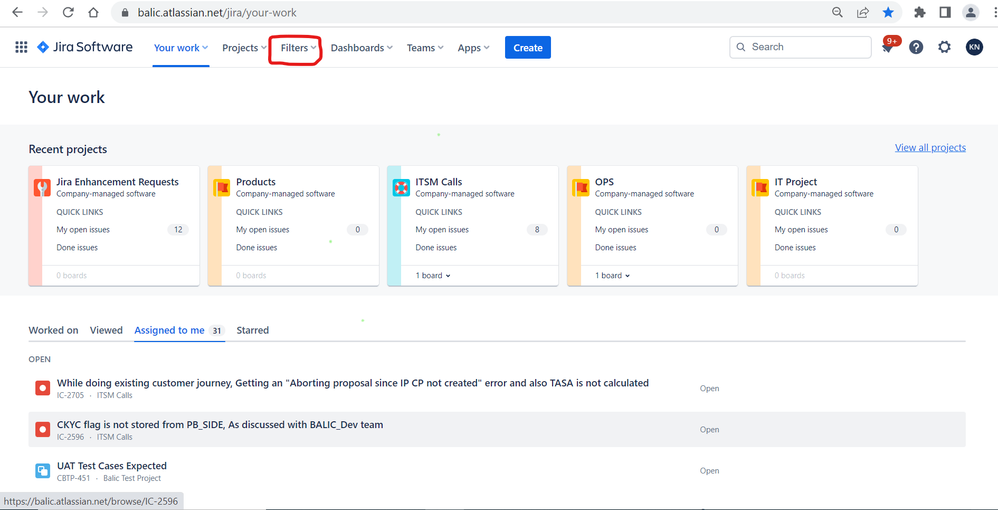Open View all projects link
The height and width of the screenshot is (510, 998).
930,148
